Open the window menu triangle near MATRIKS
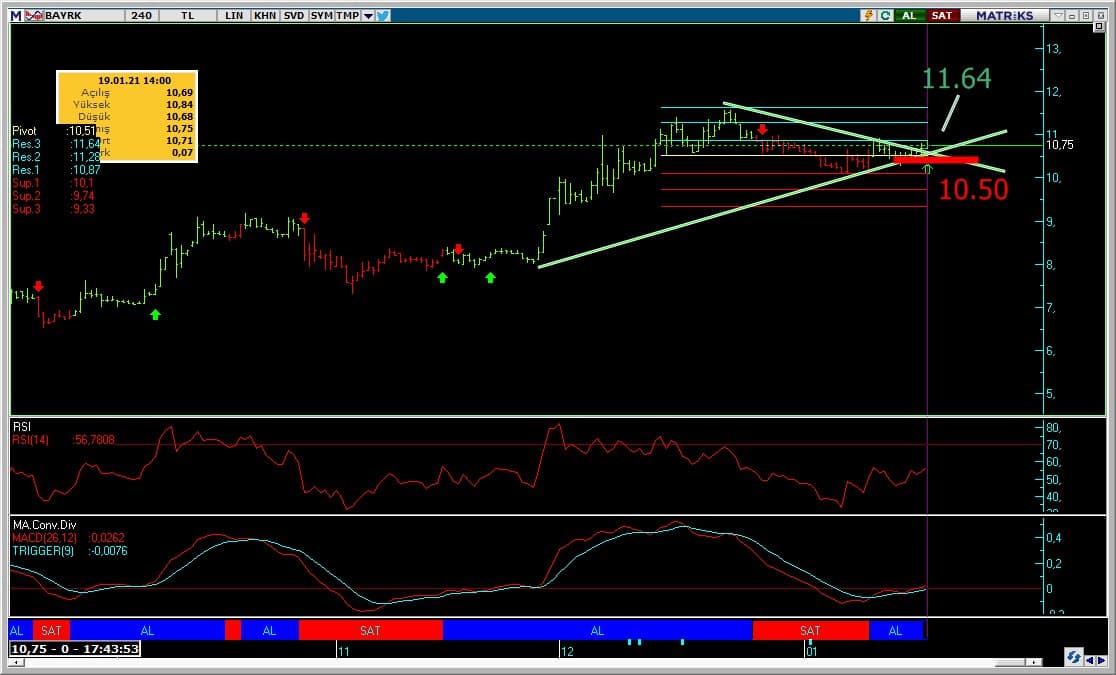The width and height of the screenshot is (1116, 675). [1058, 16]
